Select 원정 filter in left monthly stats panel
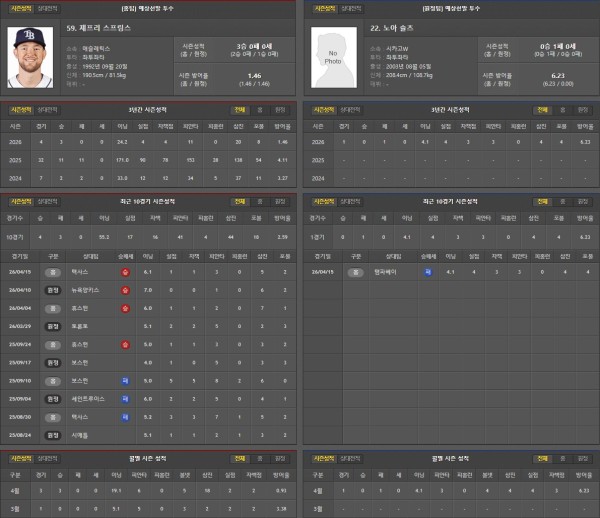Viewport: 600px width, 518px height. [280, 458]
